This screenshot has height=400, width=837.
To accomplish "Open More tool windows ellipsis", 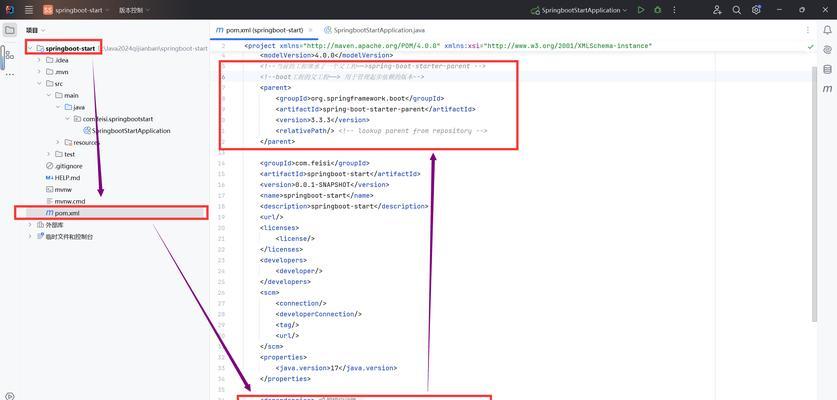I will [10, 75].
